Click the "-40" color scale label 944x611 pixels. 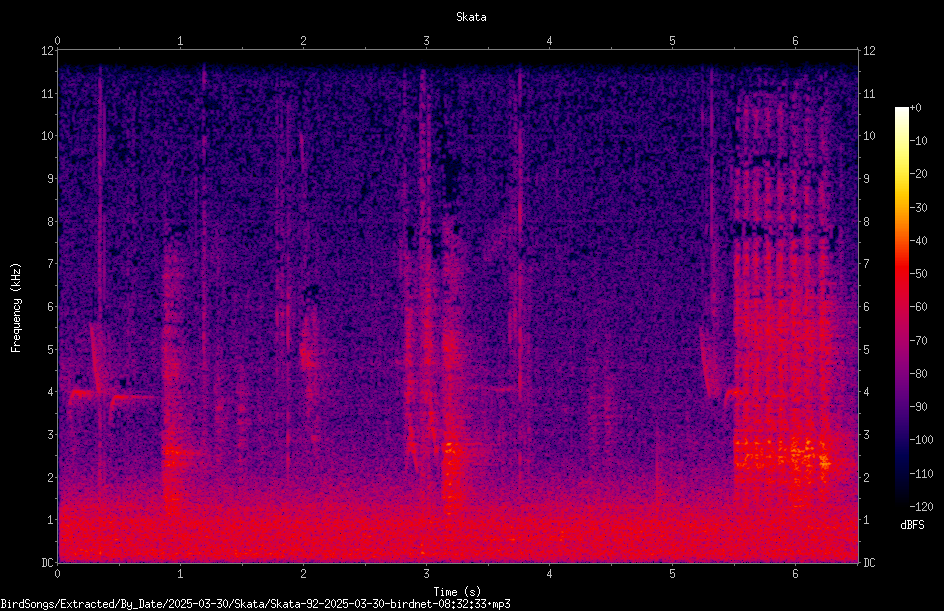918,241
